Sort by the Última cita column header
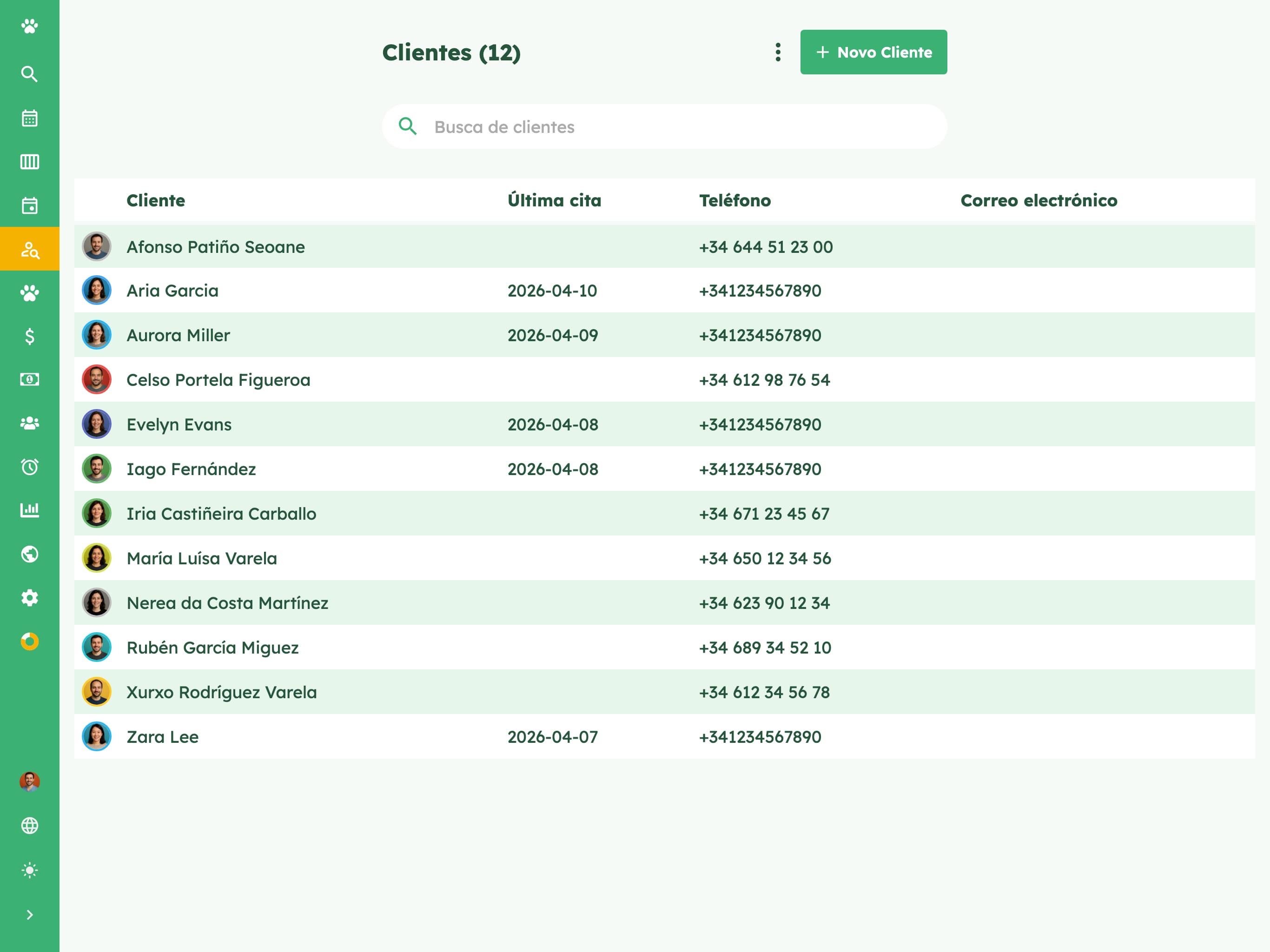Viewport: 1270px width, 952px height. [x=554, y=200]
